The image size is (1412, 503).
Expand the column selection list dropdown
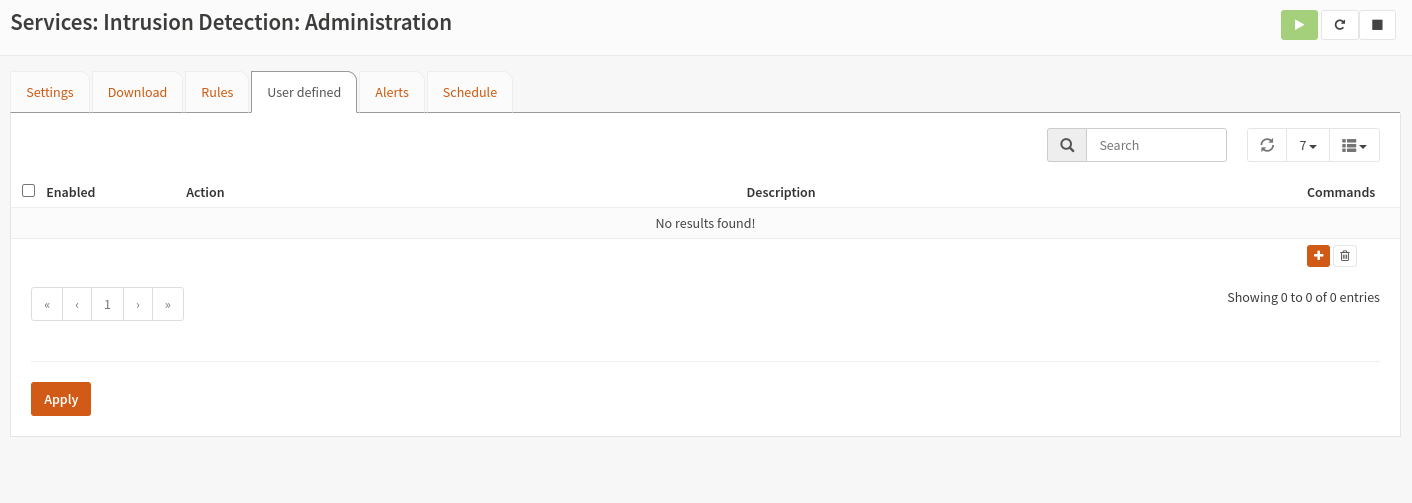point(1354,145)
